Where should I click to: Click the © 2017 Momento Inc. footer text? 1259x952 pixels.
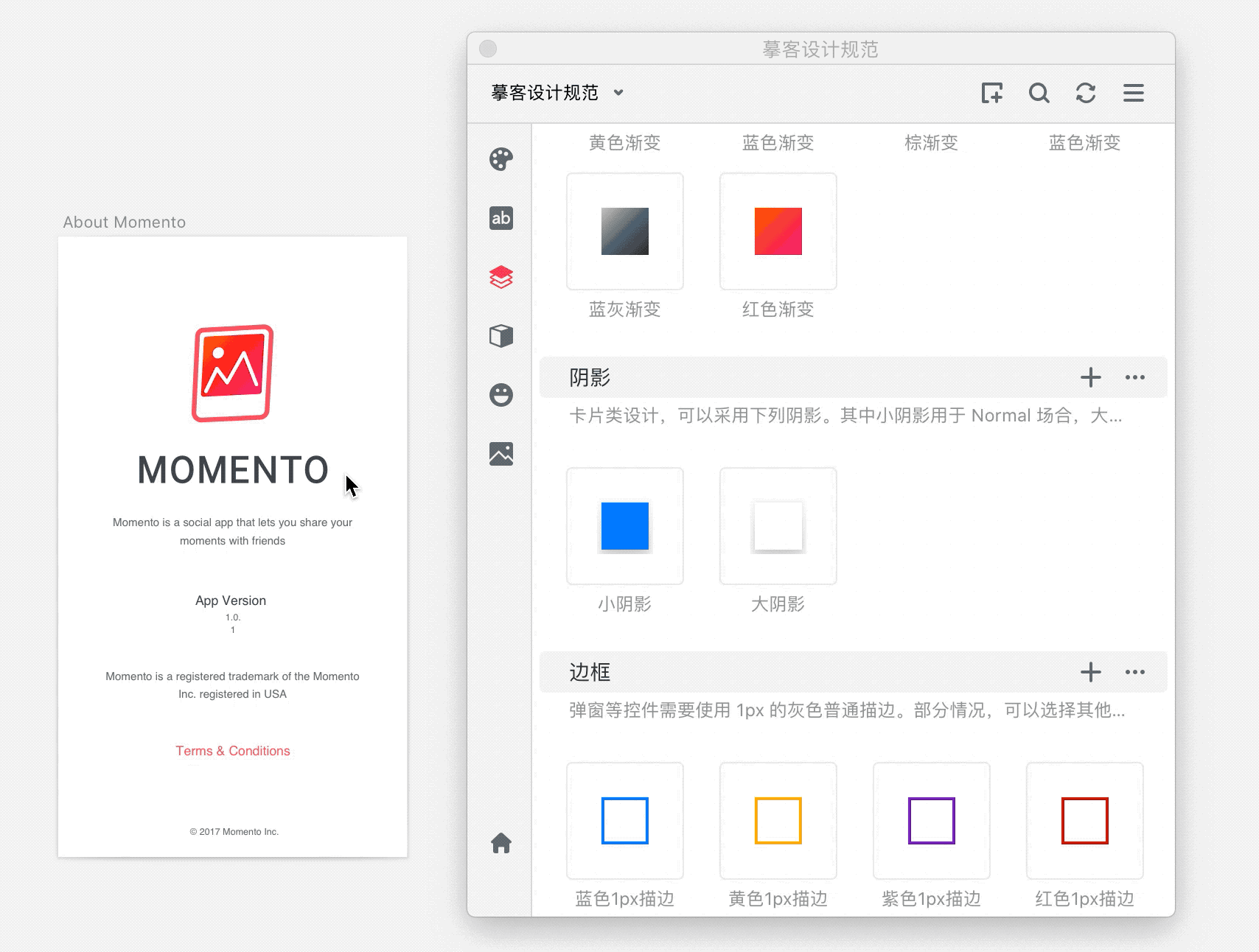coord(234,832)
